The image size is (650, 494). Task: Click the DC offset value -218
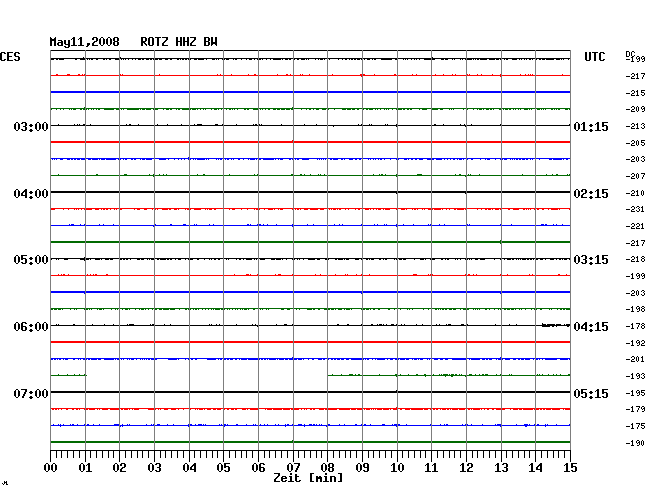coord(635,259)
